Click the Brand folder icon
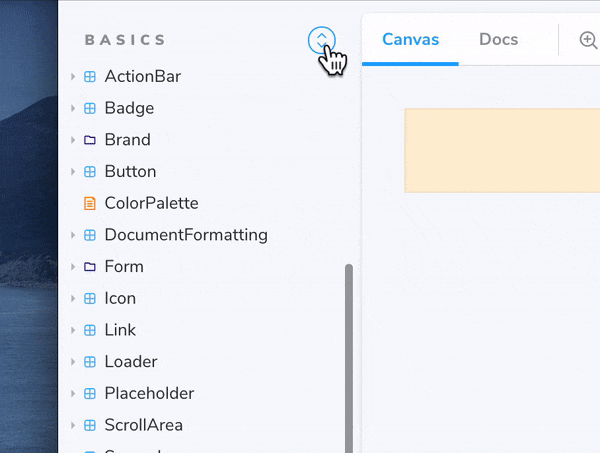 [x=90, y=140]
